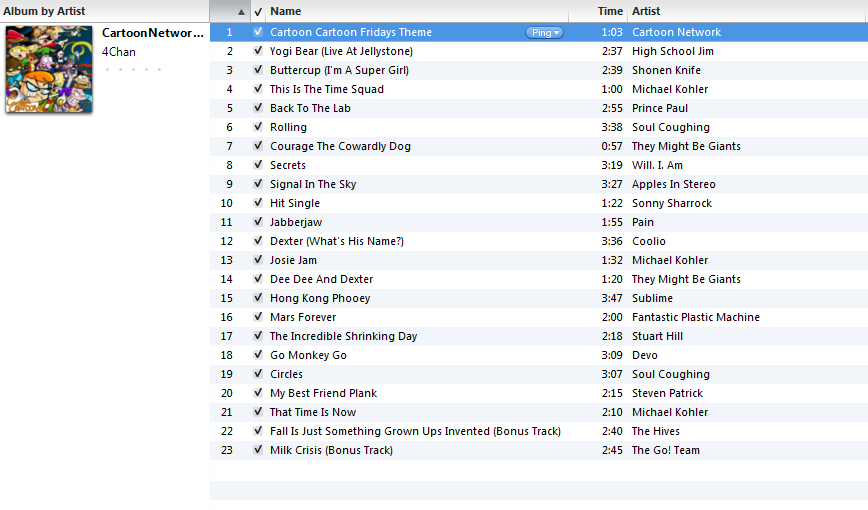The width and height of the screenshot is (868, 510).
Task: Click the CartoonNetwork album title text
Action: point(153,33)
